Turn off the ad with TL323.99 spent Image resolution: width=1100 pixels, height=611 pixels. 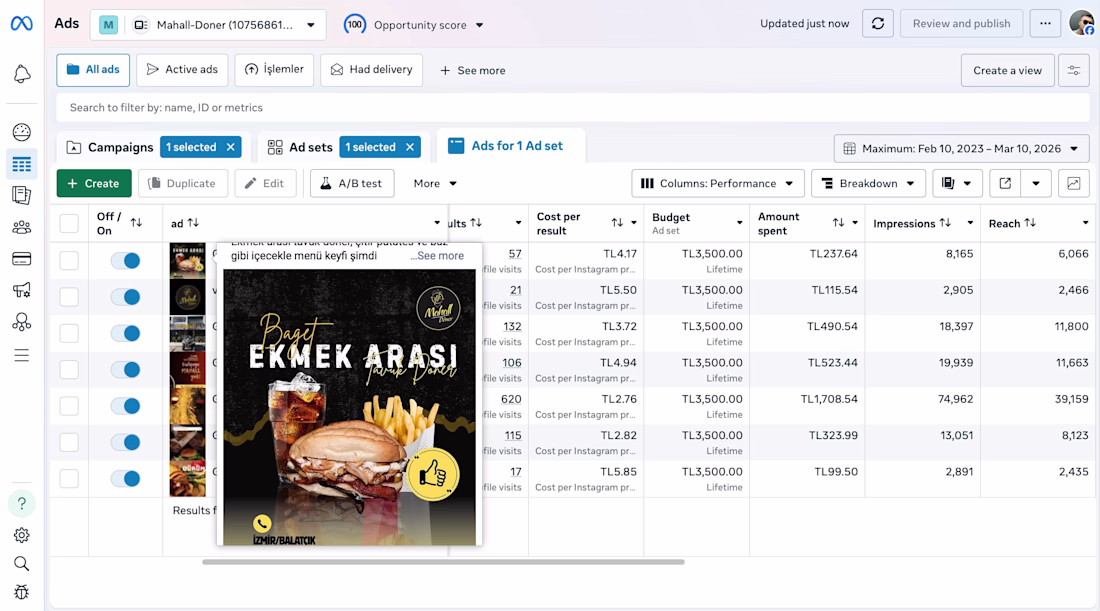click(126, 443)
